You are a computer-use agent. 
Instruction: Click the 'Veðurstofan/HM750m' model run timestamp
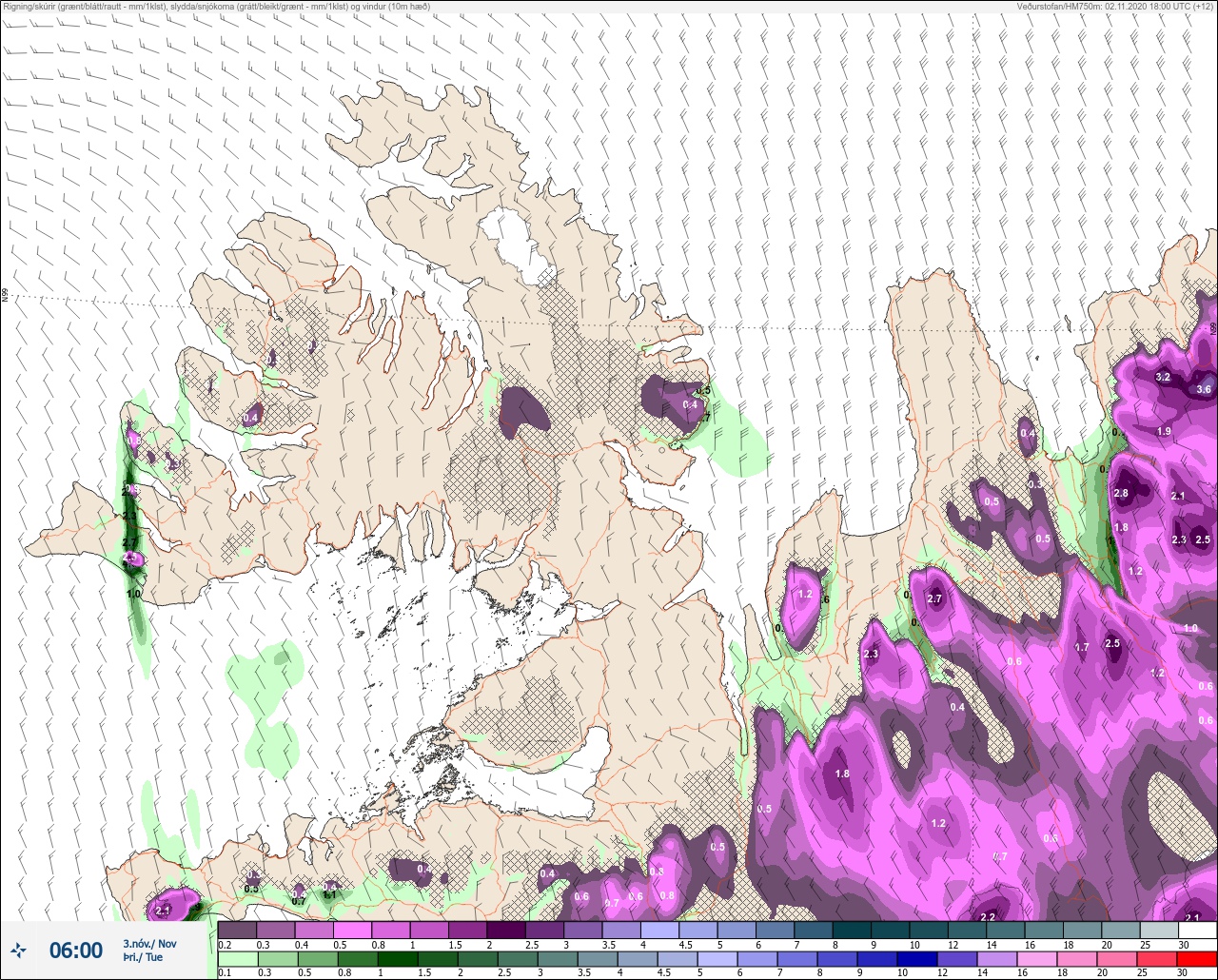[1114, 7]
